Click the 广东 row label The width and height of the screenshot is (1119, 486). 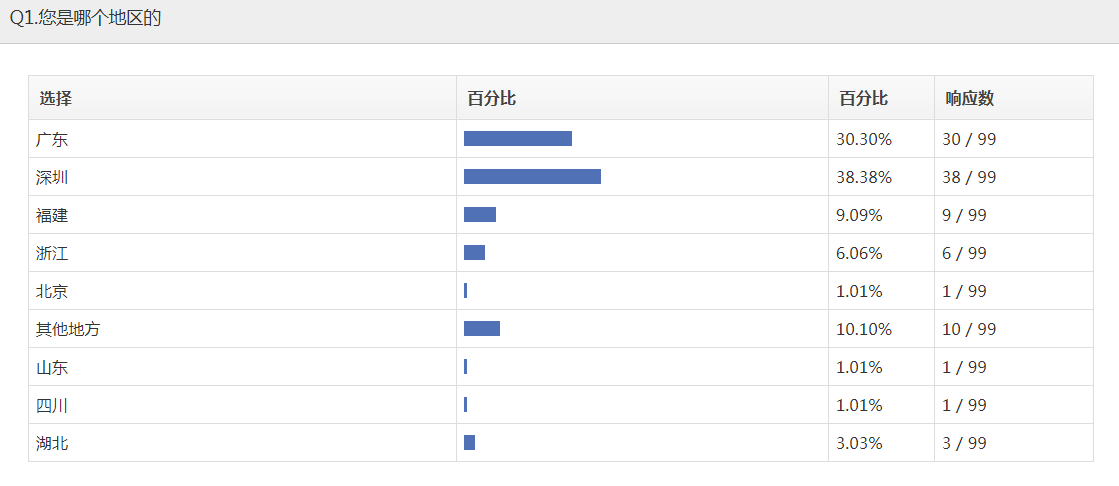tap(52, 139)
